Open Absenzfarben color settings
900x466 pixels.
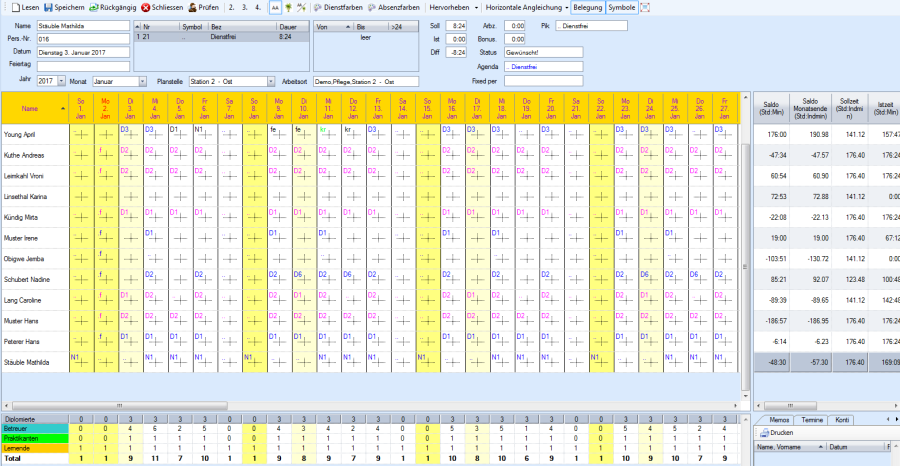[x=394, y=7]
